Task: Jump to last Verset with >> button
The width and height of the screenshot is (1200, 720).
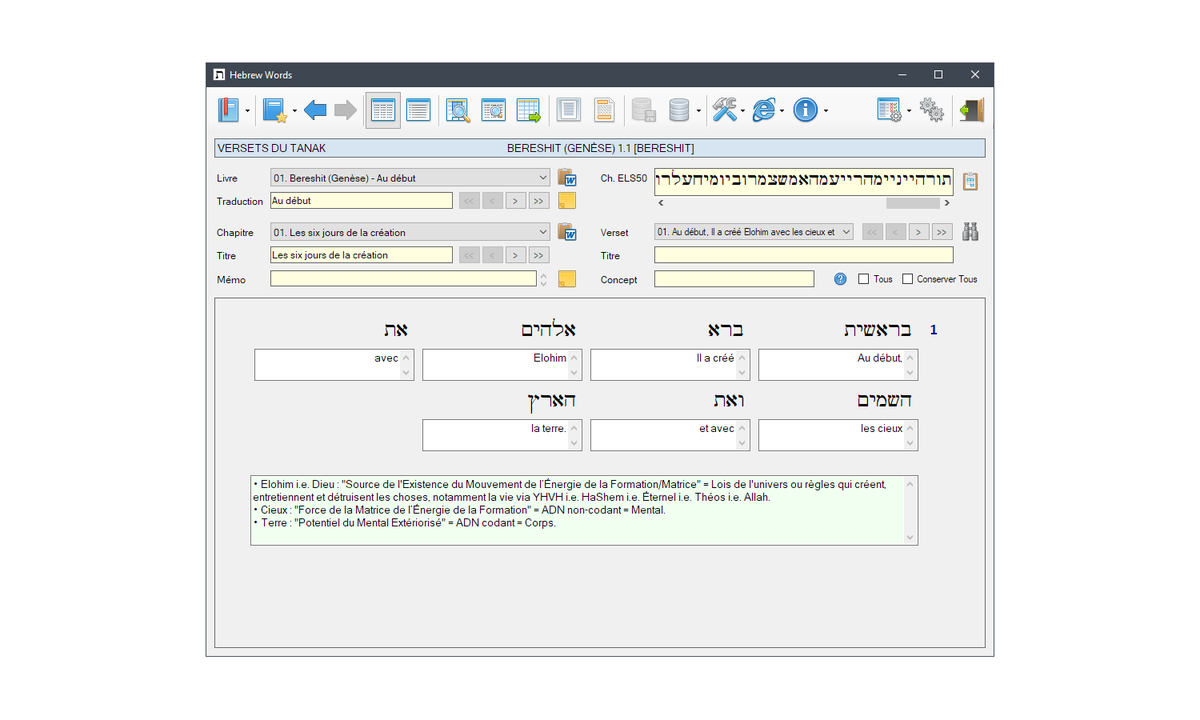Action: [x=942, y=232]
